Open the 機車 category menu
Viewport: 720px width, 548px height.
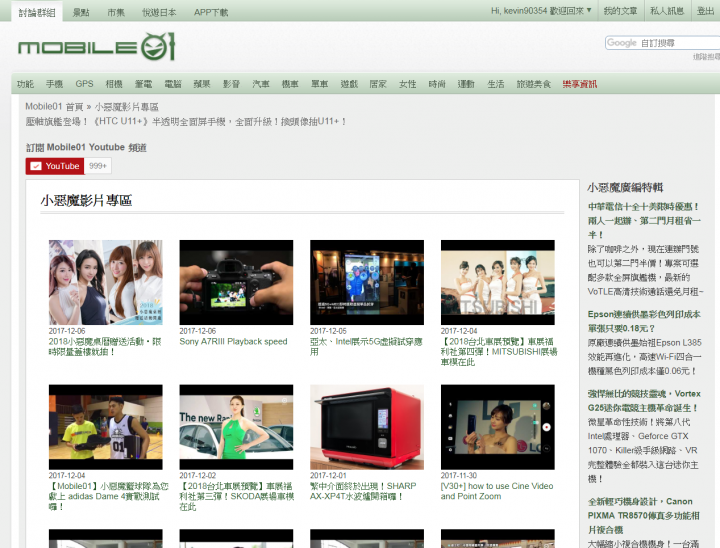[290, 84]
